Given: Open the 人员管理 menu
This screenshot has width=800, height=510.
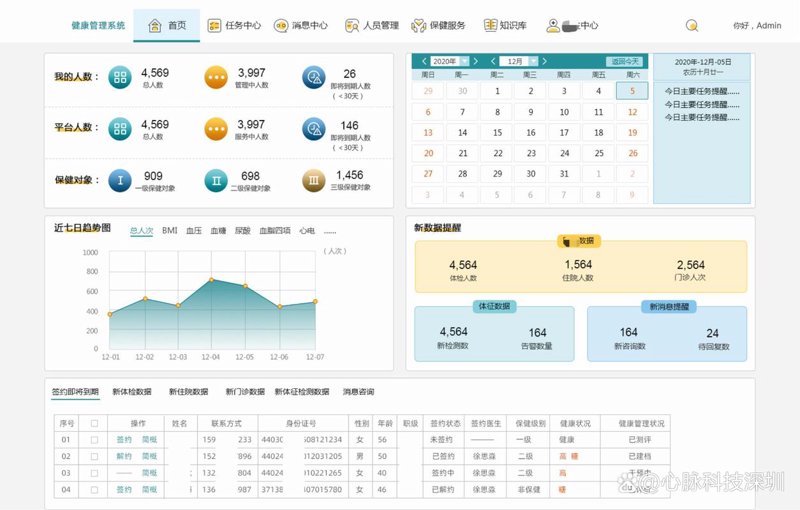Looking at the screenshot, I should (x=372, y=26).
